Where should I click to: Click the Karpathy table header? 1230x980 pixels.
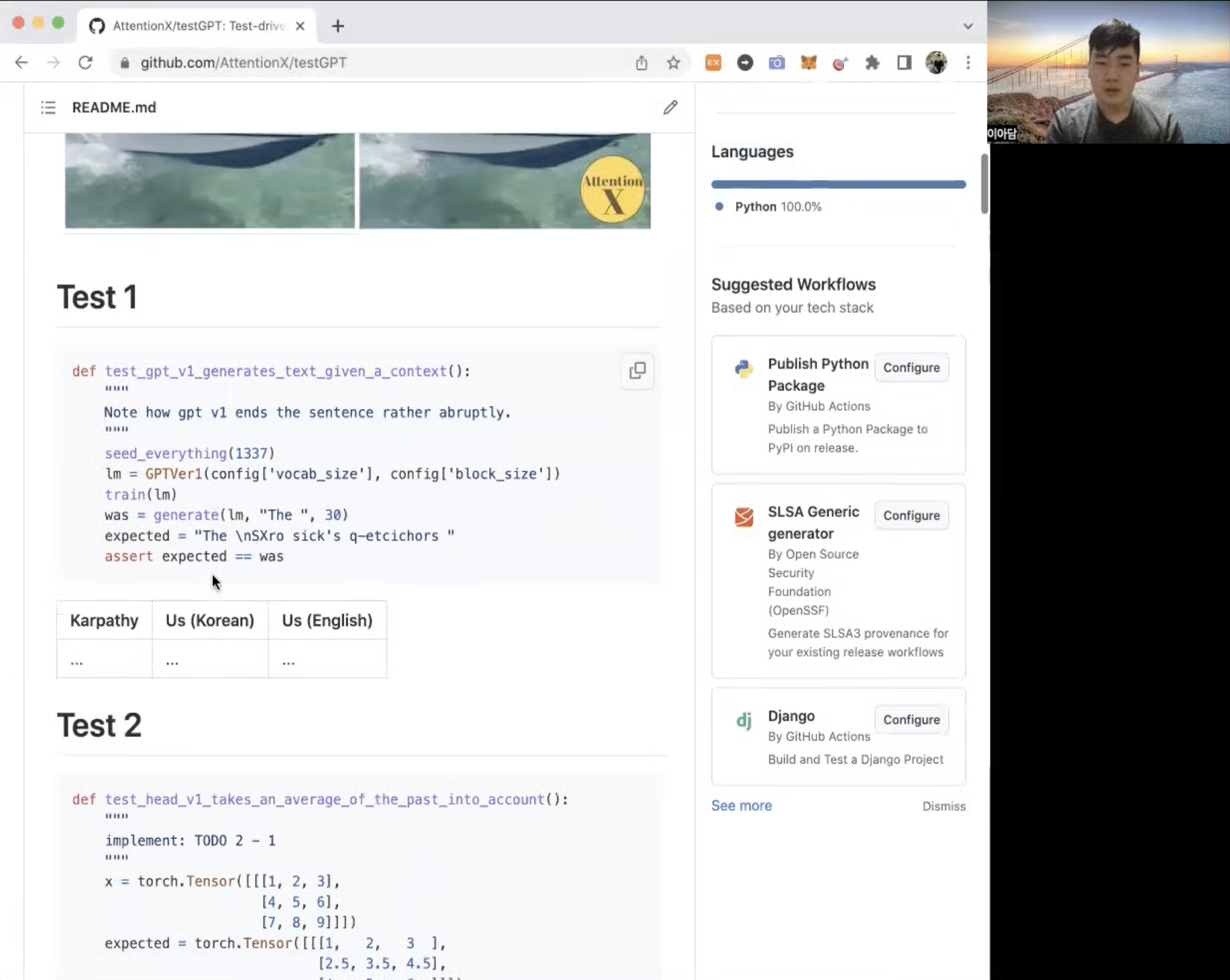click(104, 620)
